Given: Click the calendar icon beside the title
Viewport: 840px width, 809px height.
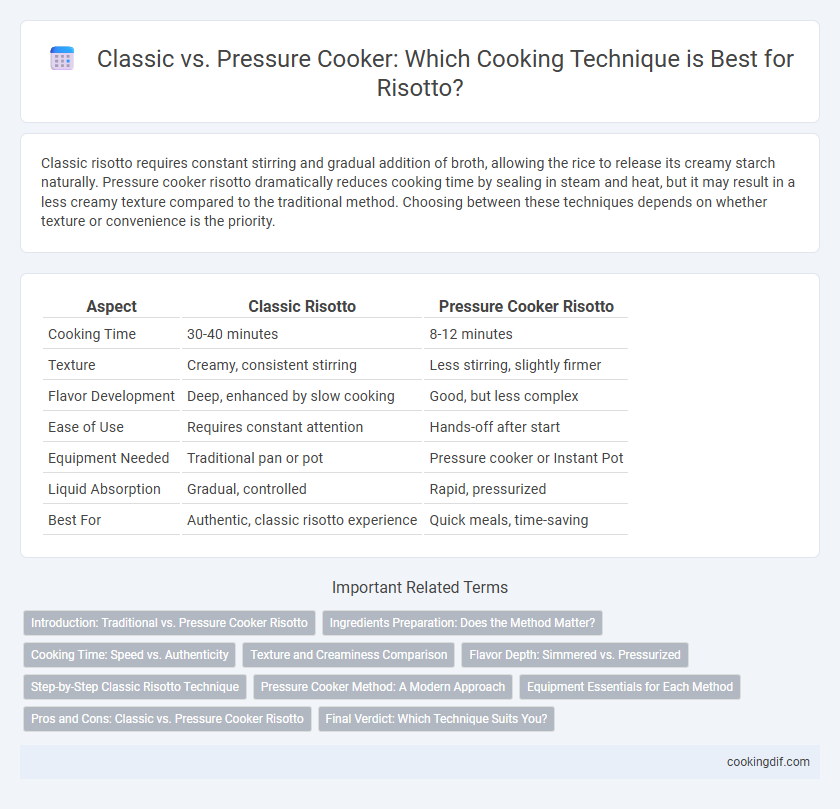Looking at the screenshot, I should (62, 58).
